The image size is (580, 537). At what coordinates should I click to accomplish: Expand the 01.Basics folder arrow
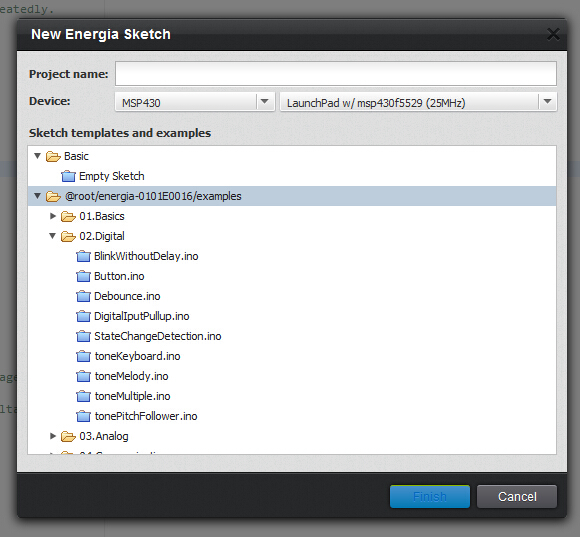click(53, 216)
